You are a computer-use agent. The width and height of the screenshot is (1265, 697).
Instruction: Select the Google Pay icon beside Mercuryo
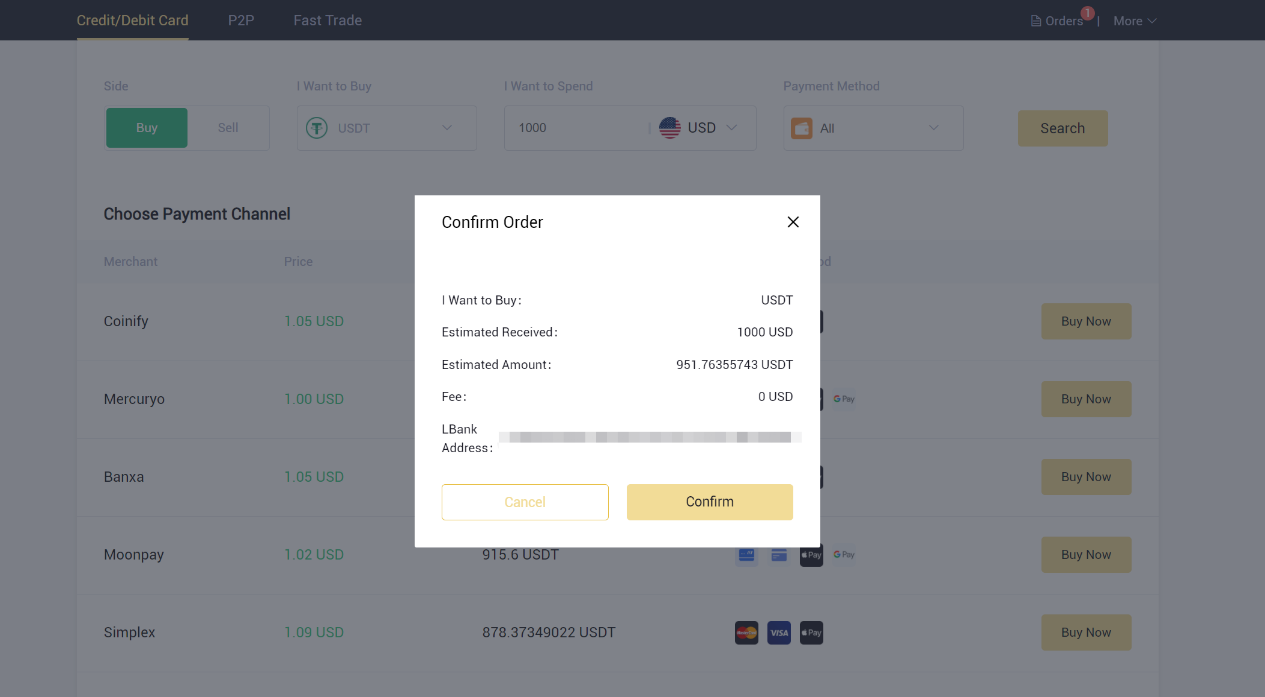[843, 398]
